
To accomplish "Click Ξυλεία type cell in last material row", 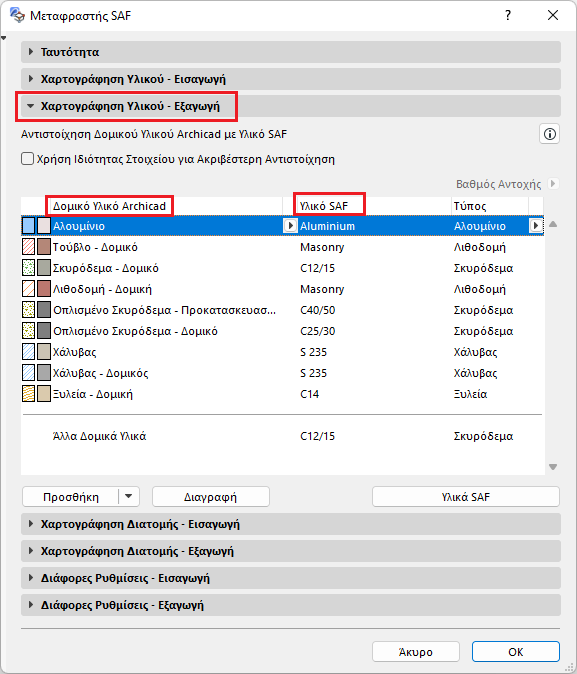I will 470,394.
